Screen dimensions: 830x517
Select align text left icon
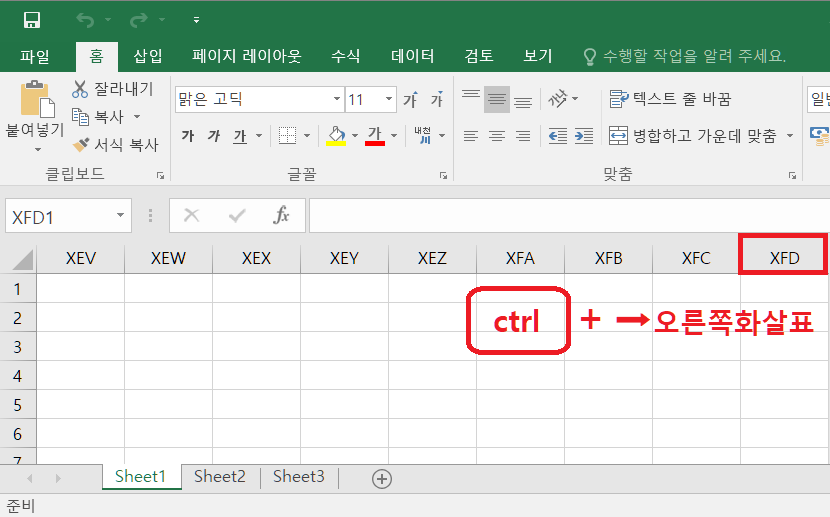471,136
